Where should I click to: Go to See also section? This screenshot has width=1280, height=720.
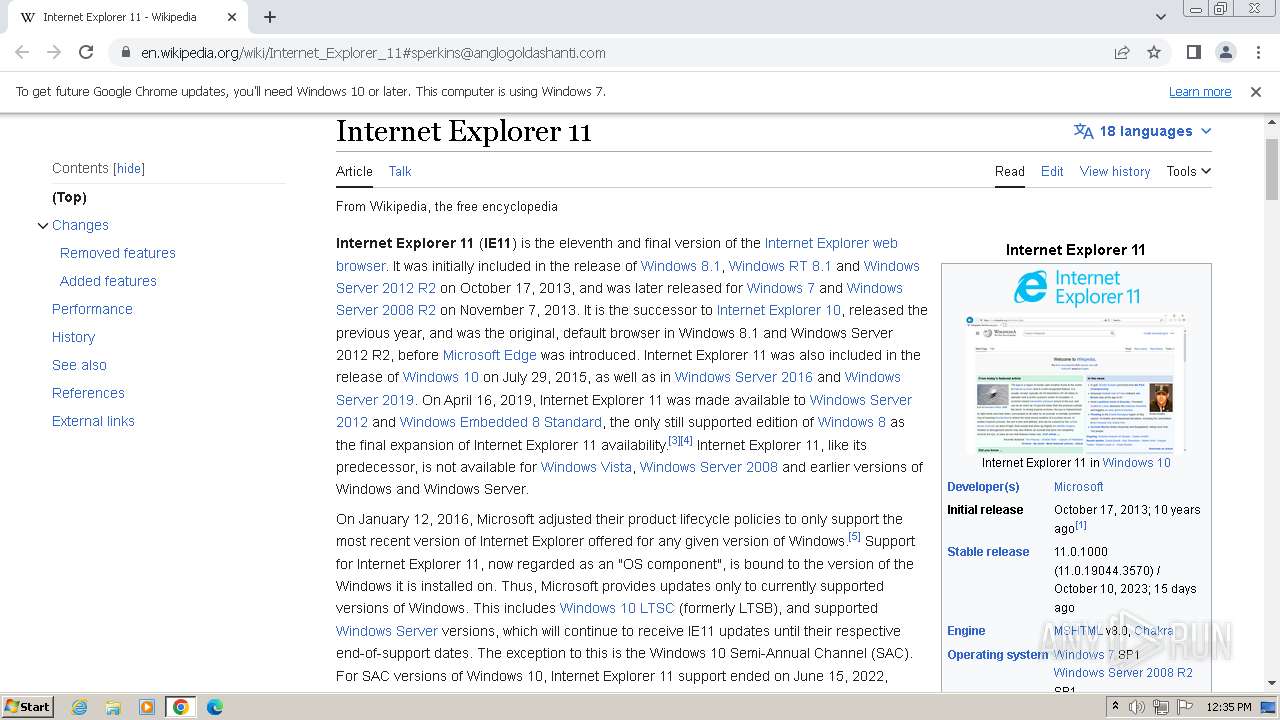tap(79, 365)
